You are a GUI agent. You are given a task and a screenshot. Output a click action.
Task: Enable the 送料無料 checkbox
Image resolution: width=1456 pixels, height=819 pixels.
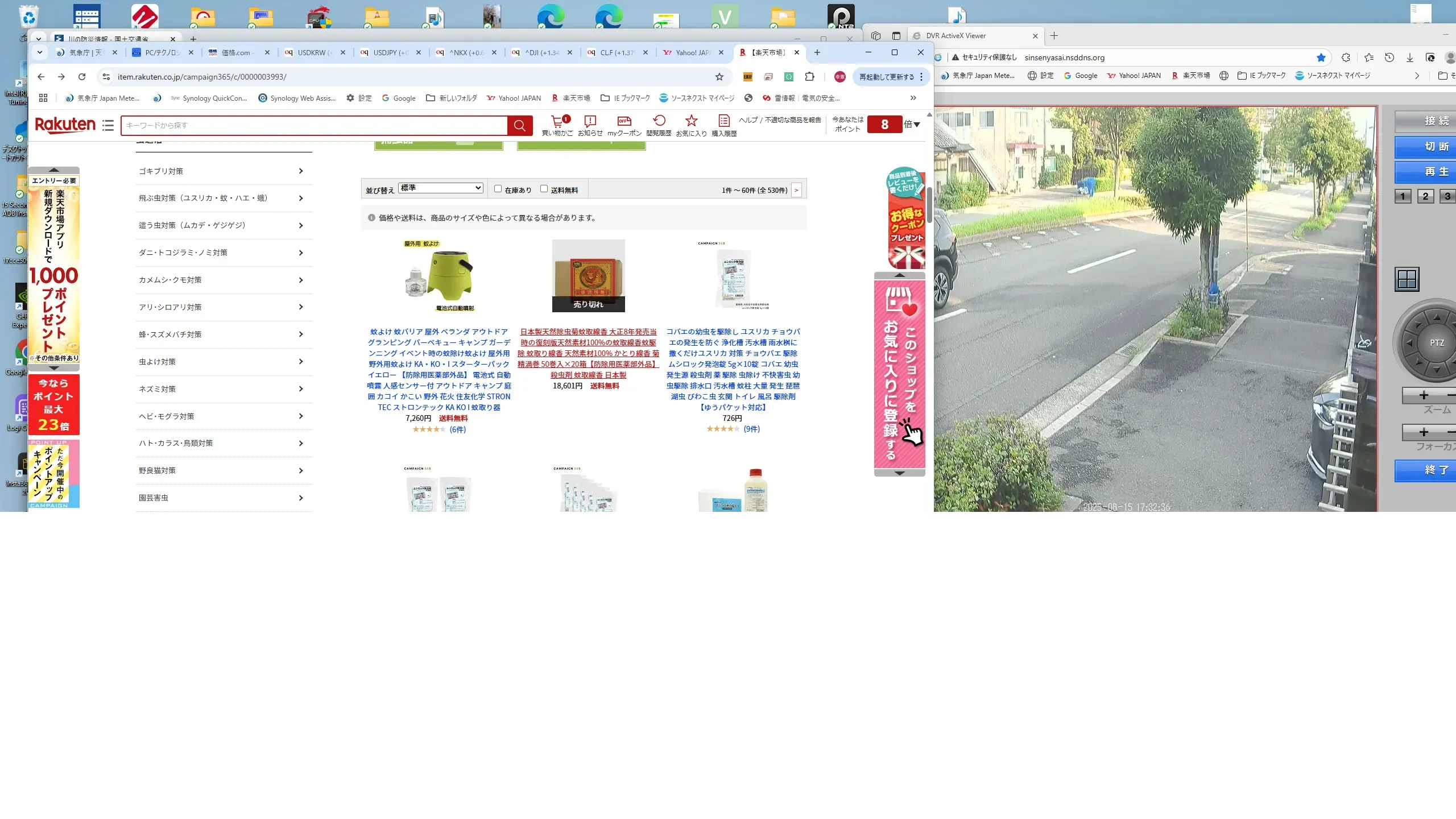[x=544, y=189]
